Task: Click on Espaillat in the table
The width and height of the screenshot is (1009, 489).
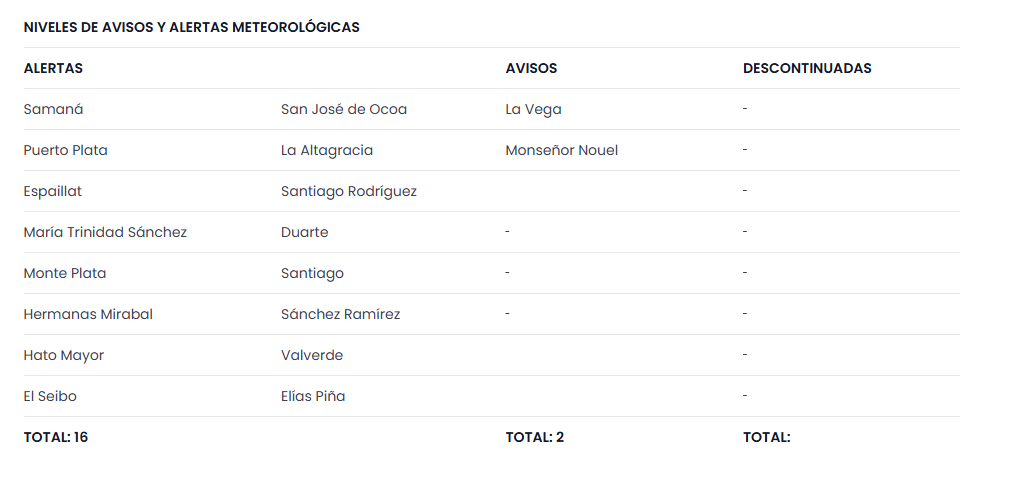Action: (x=52, y=191)
